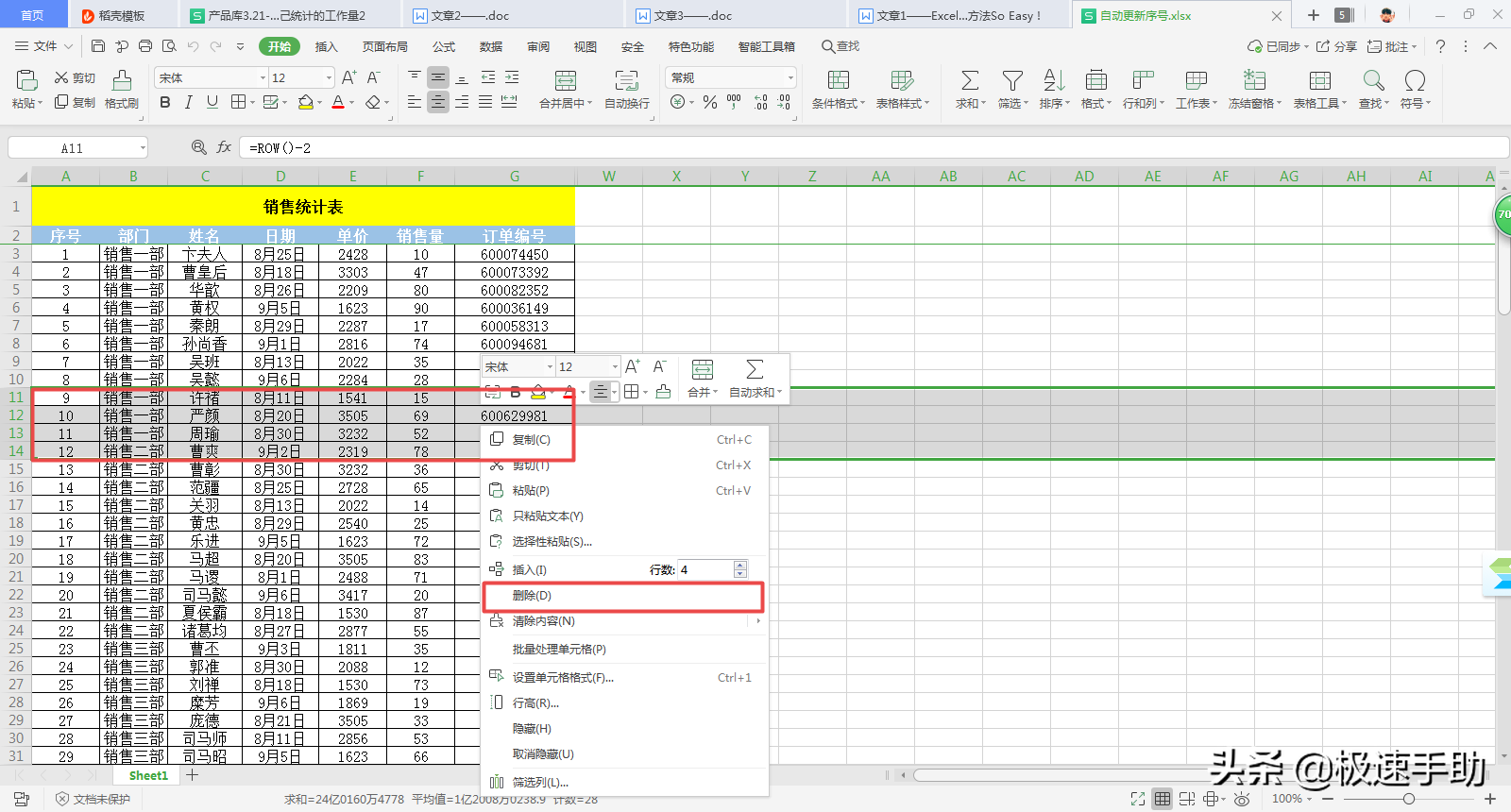Expand the Rows and Columns (行和列) dropdown

coord(1162,104)
